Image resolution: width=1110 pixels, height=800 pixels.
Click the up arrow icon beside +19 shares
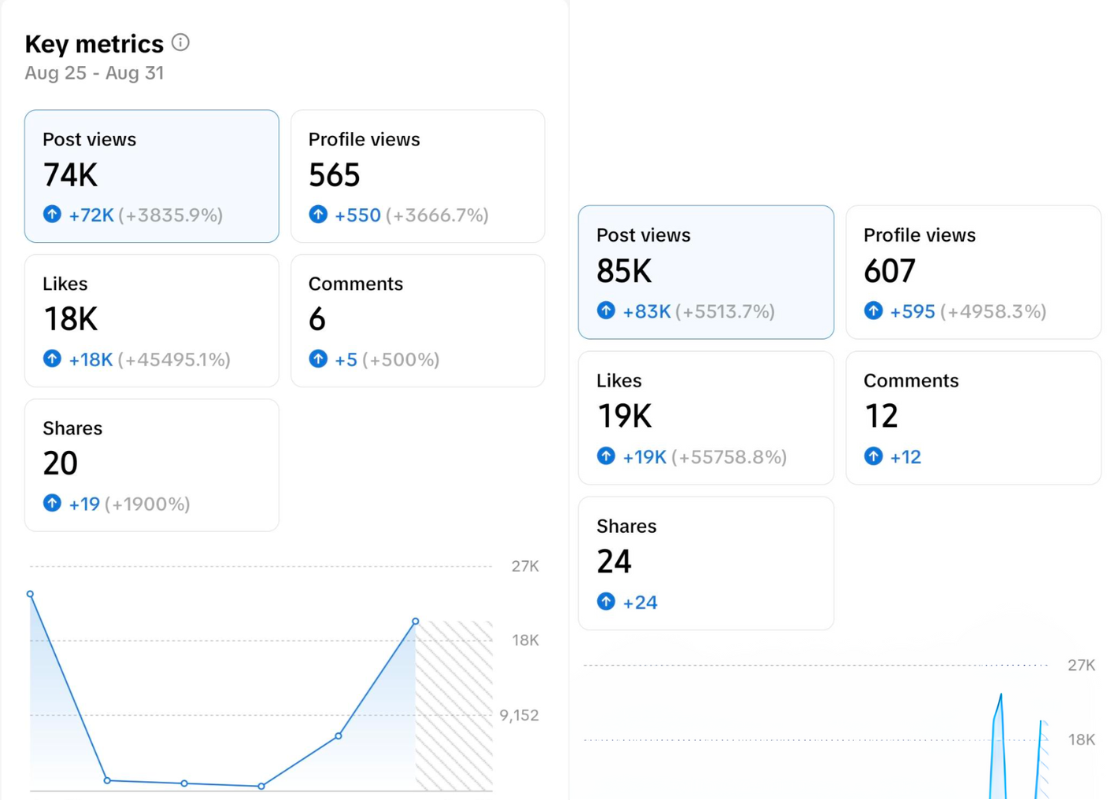pos(52,504)
